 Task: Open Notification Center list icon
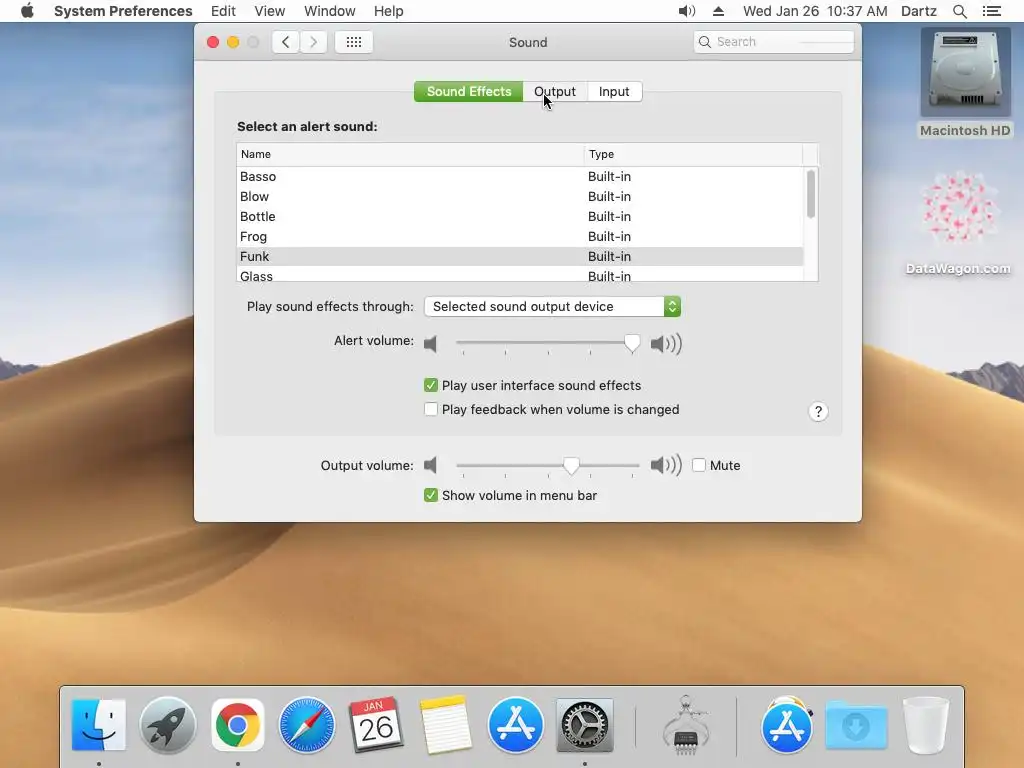click(991, 11)
